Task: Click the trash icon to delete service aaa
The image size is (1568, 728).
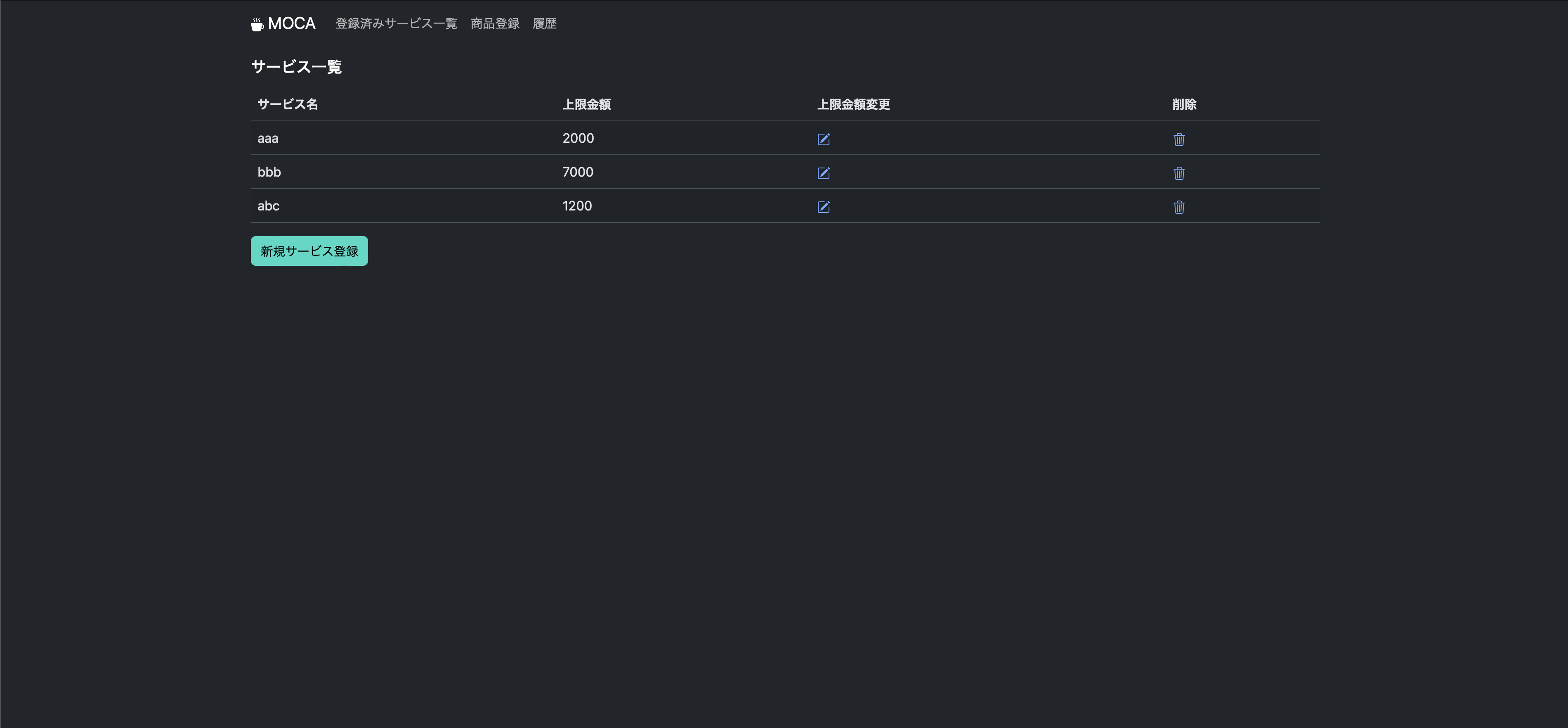Action: pos(1179,139)
